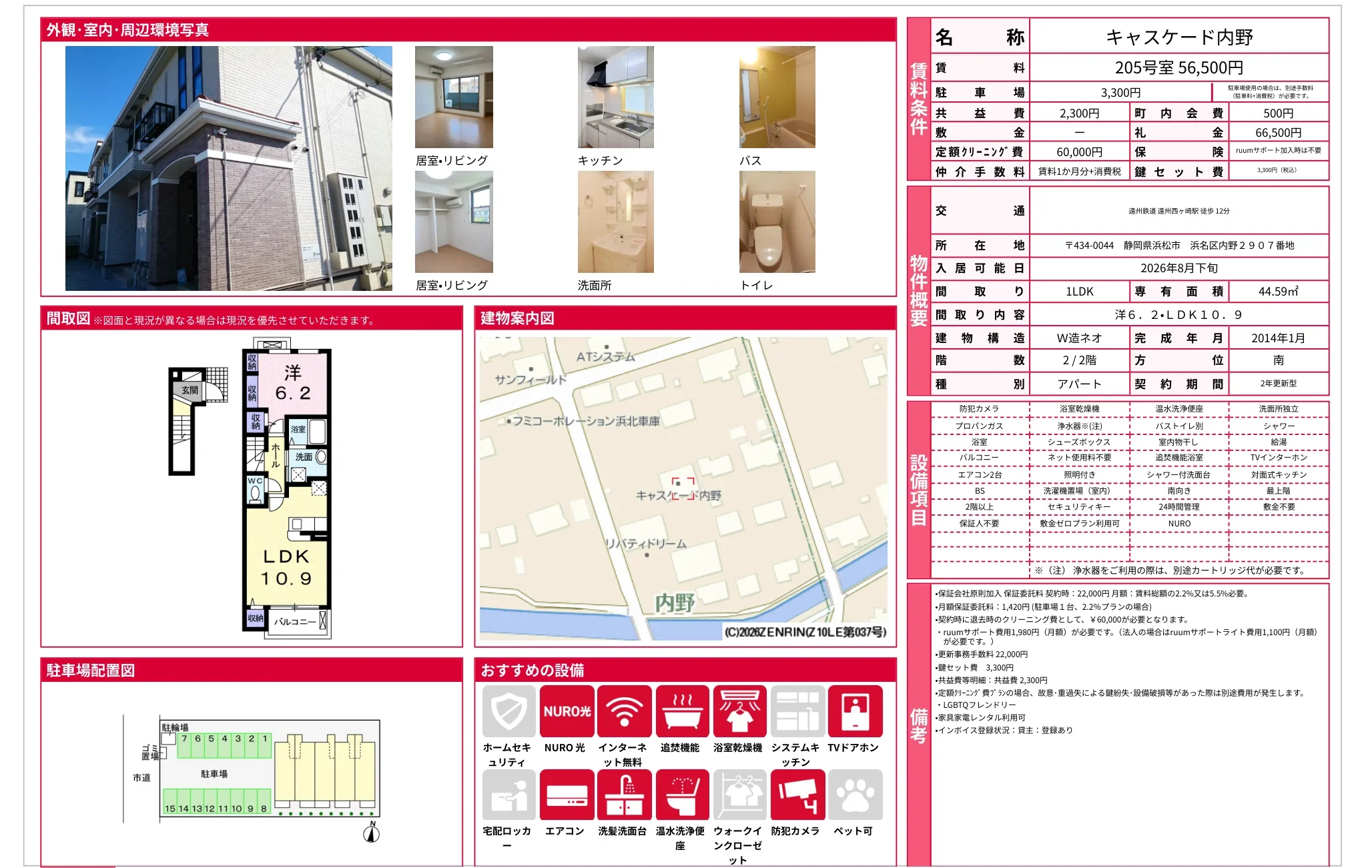This screenshot has width=1372, height=868.
Task: Select the 追焚機能 bathtub icon
Action: pos(682,711)
